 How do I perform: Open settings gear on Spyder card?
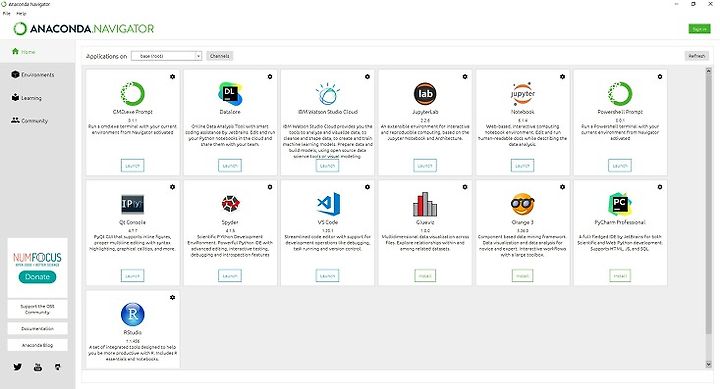point(270,187)
